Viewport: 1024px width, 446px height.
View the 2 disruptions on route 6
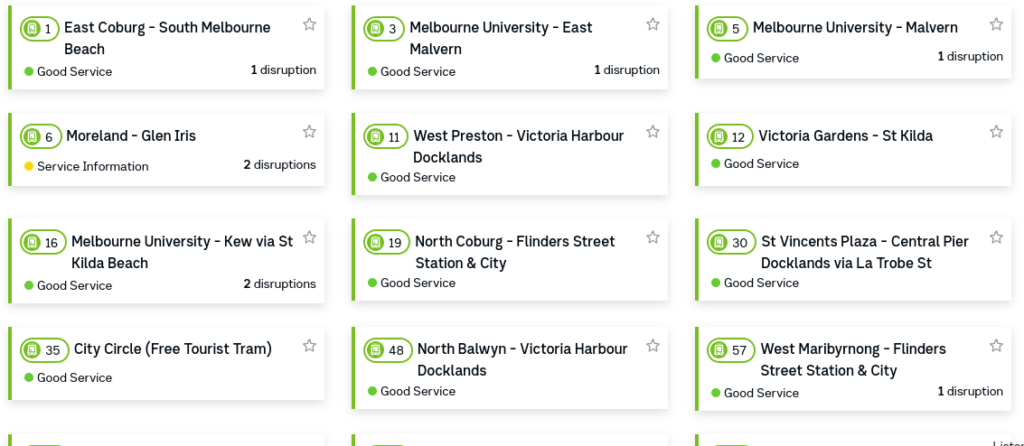[280, 165]
